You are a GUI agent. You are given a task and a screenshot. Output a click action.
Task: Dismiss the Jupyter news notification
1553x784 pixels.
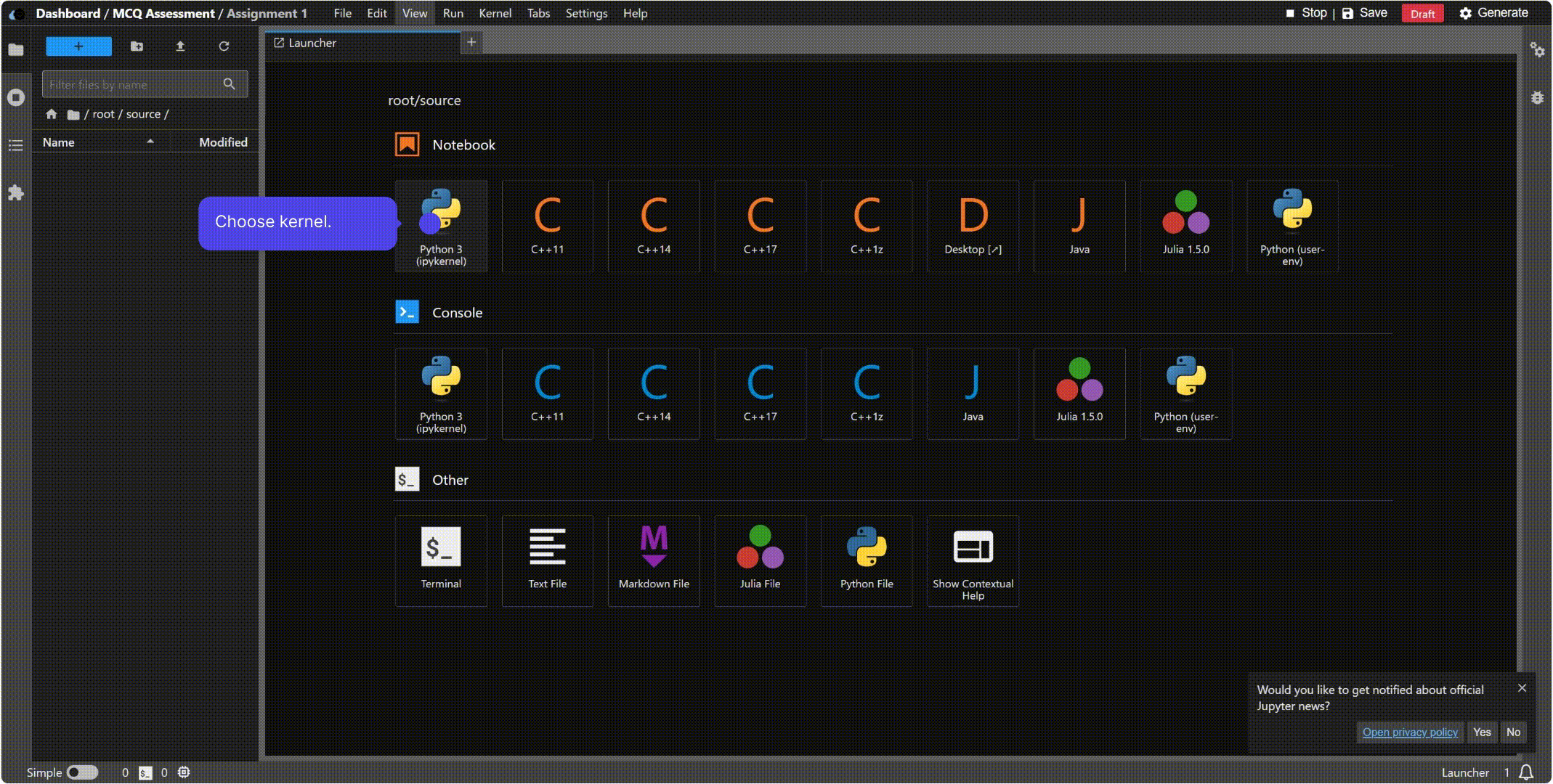1522,687
